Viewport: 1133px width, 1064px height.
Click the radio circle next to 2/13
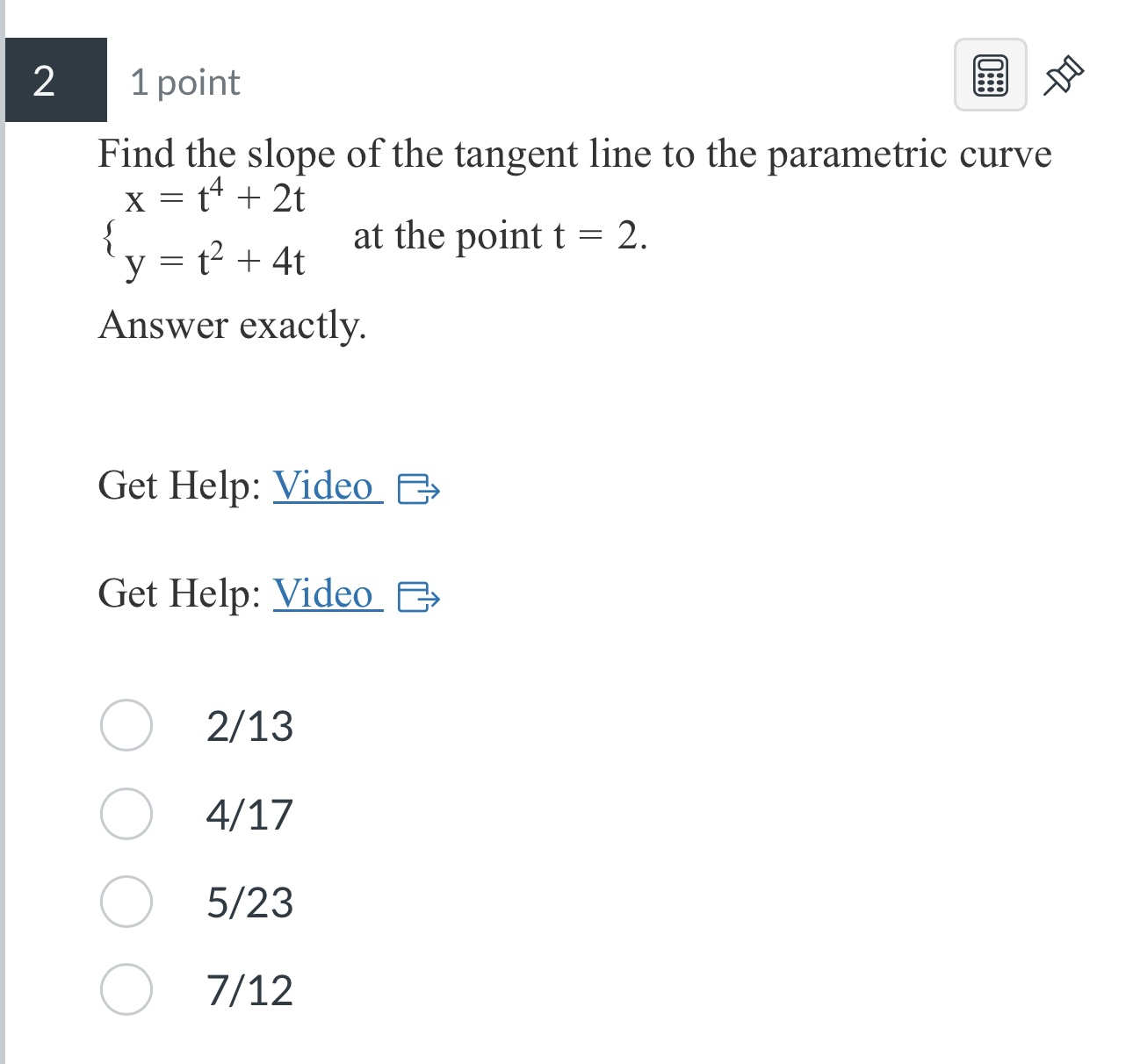(126, 726)
